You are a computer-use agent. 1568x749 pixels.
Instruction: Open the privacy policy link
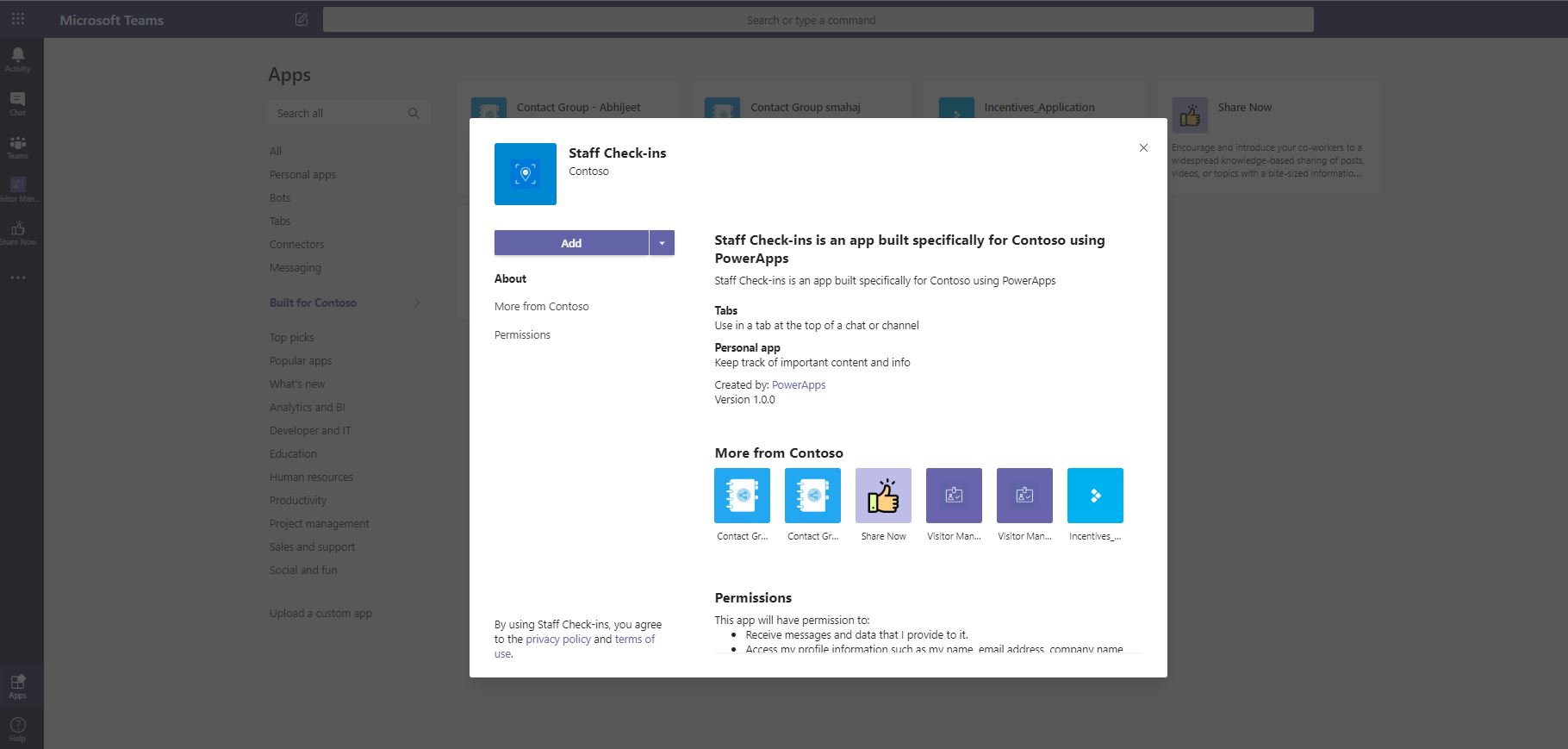[558, 639]
